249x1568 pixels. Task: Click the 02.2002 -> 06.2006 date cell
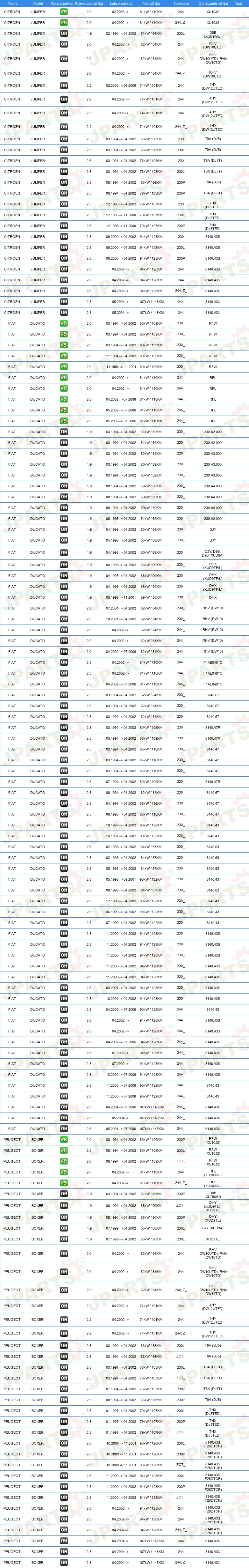121,86
